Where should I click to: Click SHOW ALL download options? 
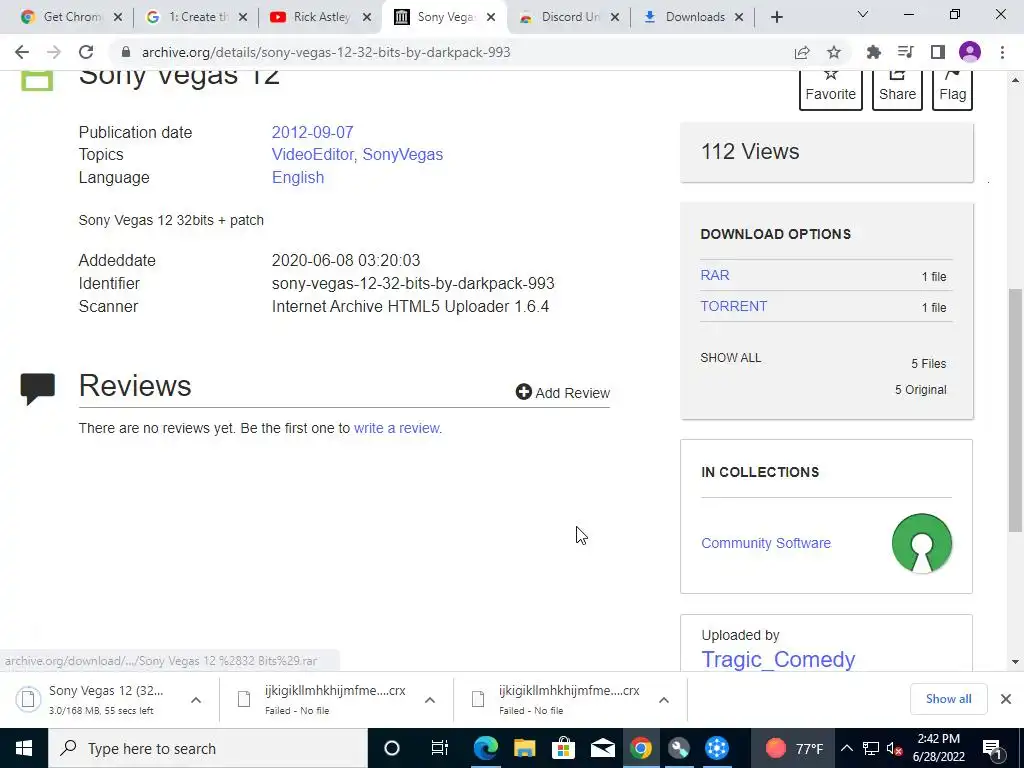(730, 357)
